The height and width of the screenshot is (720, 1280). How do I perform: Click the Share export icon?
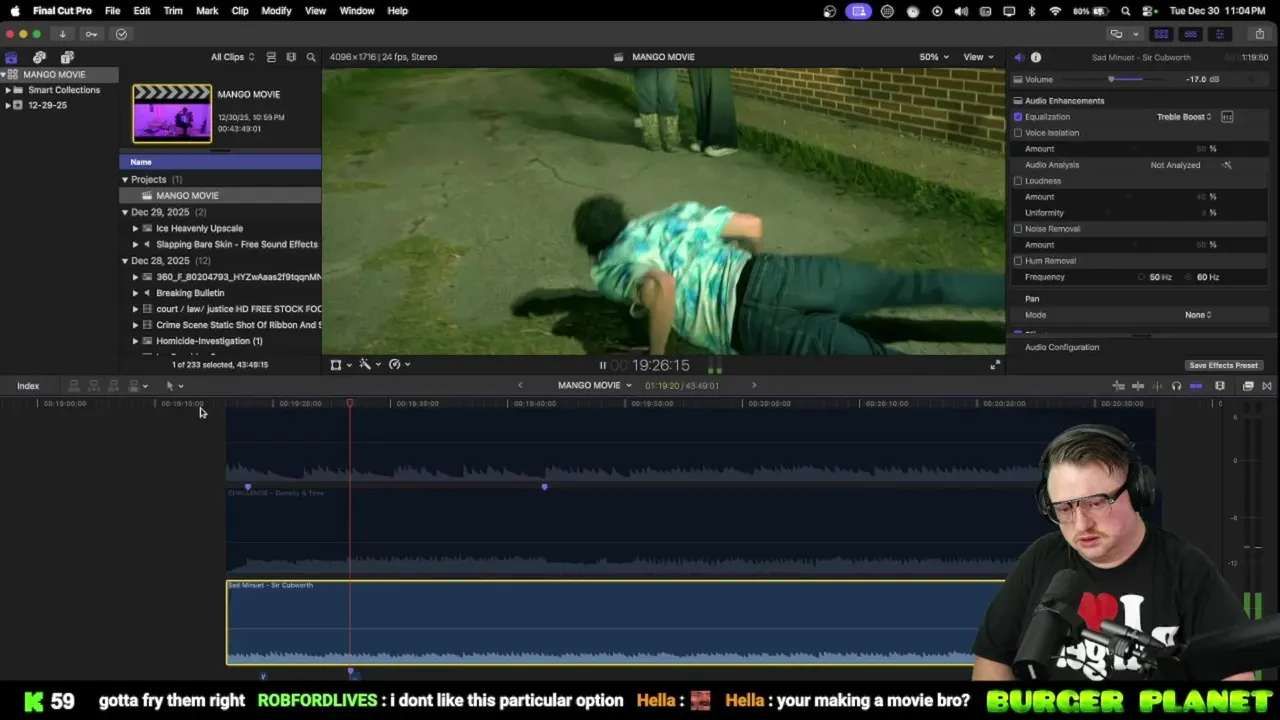pos(1260,34)
